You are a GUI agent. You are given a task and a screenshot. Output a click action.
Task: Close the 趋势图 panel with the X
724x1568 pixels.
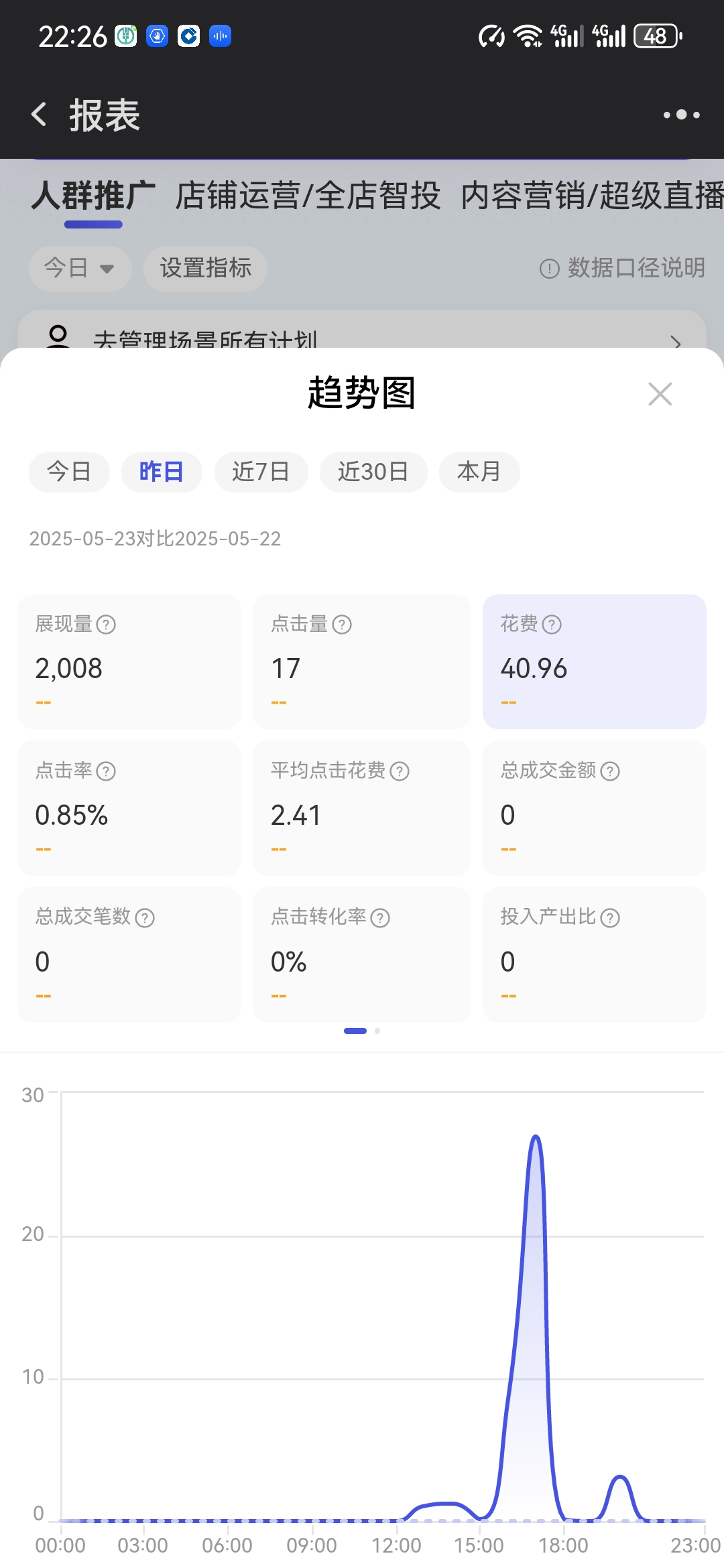(x=660, y=394)
